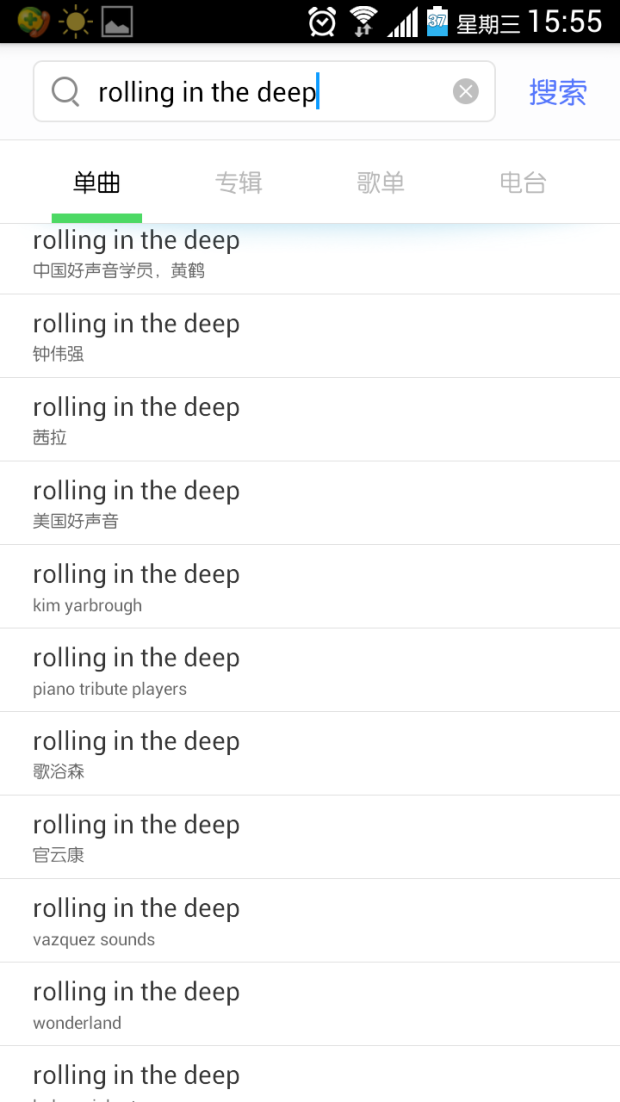620x1102 pixels.
Task: Tap the magnifier search icon
Action: tap(66, 92)
